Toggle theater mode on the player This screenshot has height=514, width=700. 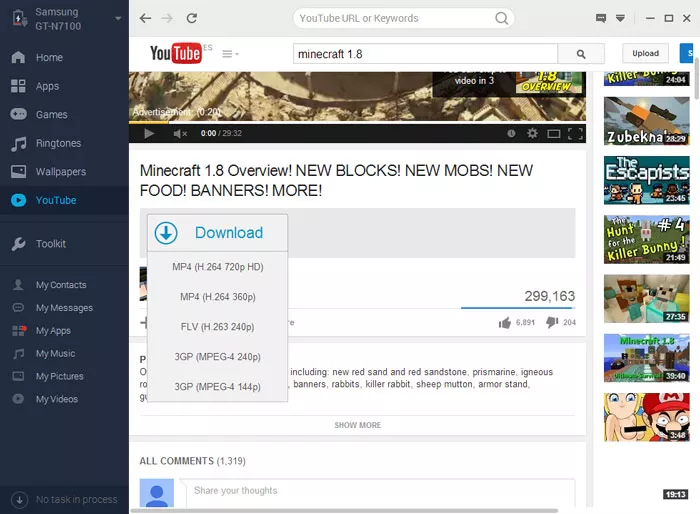[554, 134]
